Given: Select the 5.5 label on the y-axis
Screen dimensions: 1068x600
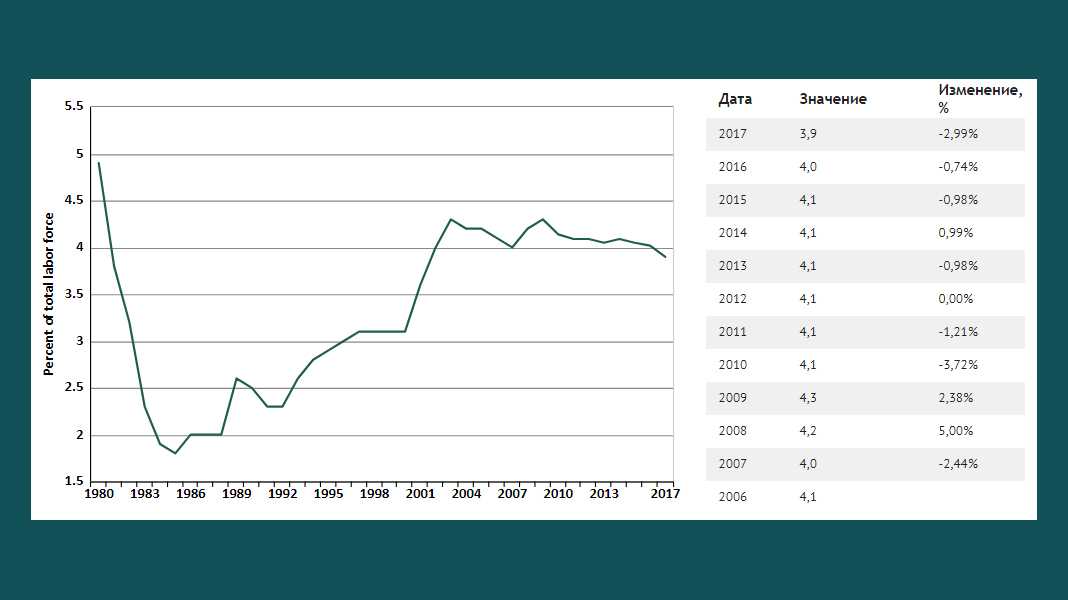Looking at the screenshot, I should point(73,107).
